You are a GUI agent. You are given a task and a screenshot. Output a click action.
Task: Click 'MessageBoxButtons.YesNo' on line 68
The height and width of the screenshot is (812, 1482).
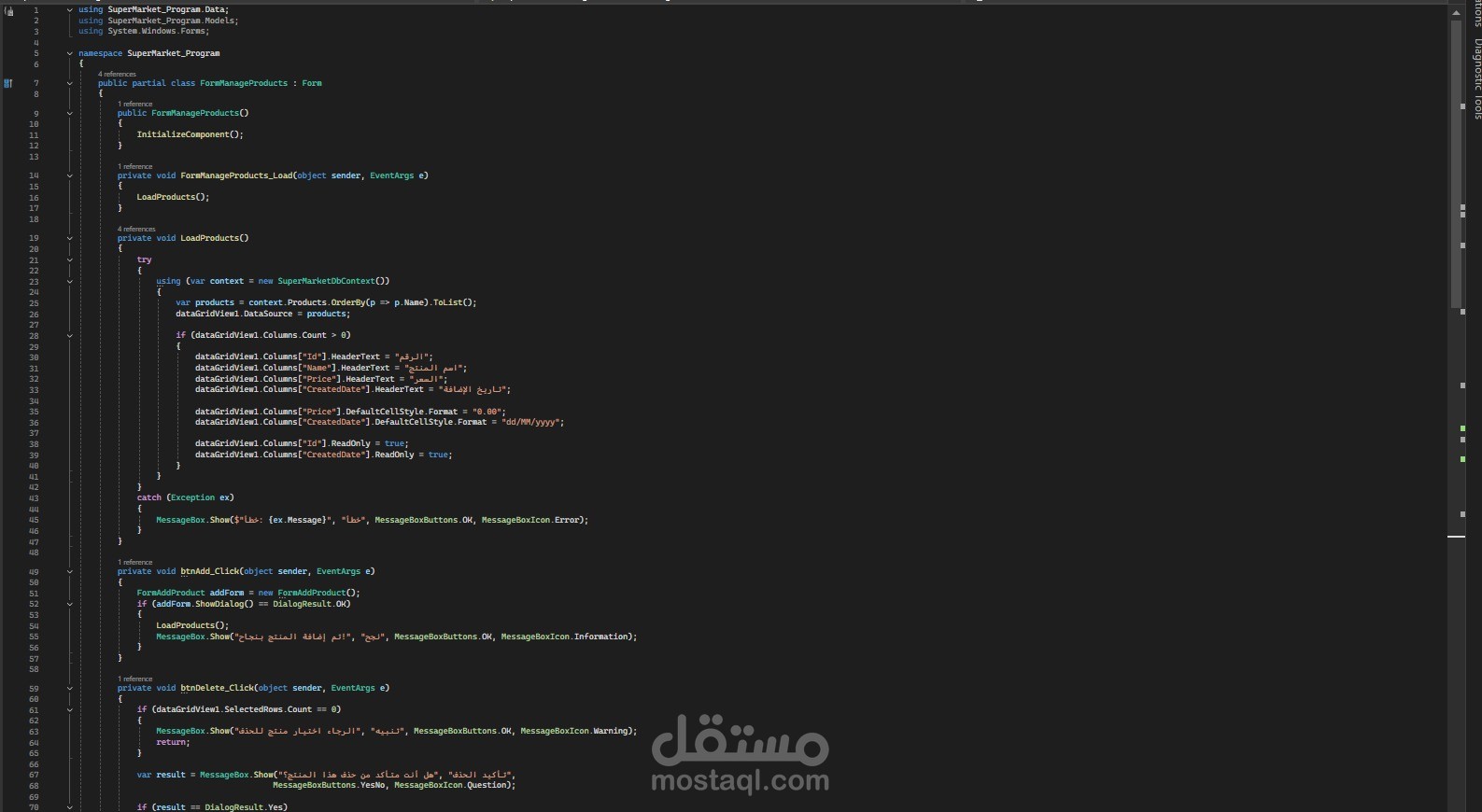click(329, 785)
